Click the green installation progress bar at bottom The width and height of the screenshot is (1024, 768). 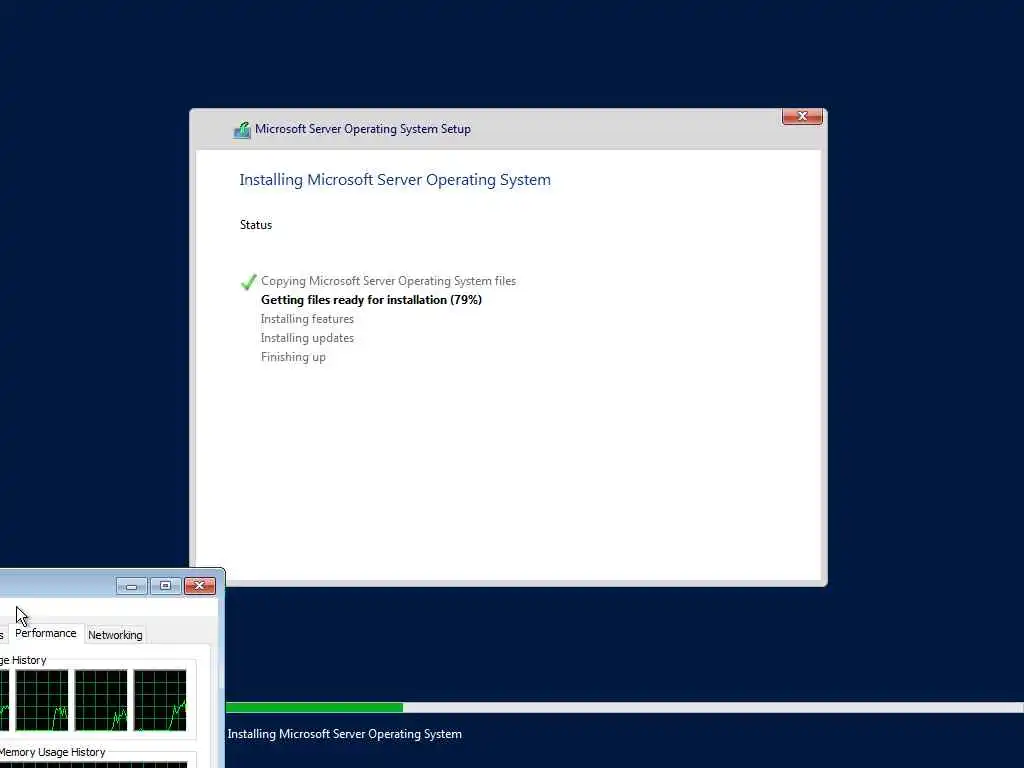tap(624, 707)
